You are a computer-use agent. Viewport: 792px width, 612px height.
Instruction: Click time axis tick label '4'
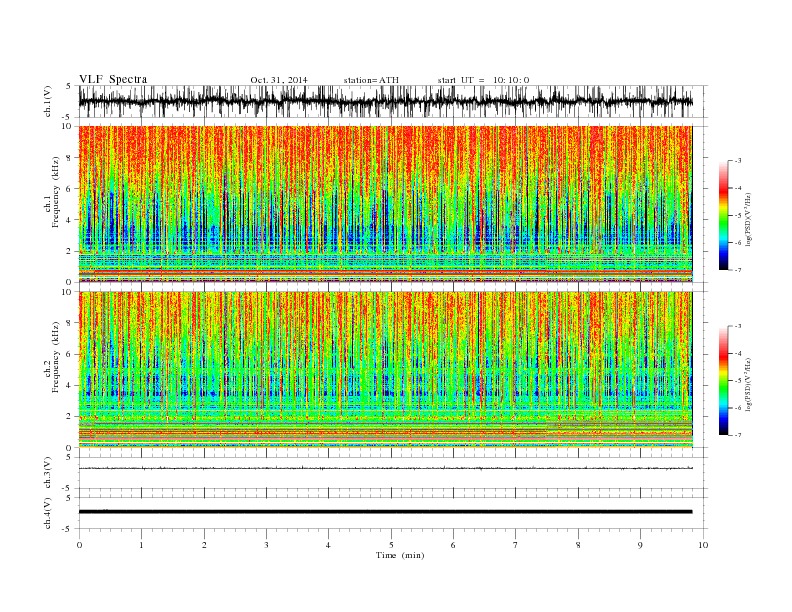(328, 545)
